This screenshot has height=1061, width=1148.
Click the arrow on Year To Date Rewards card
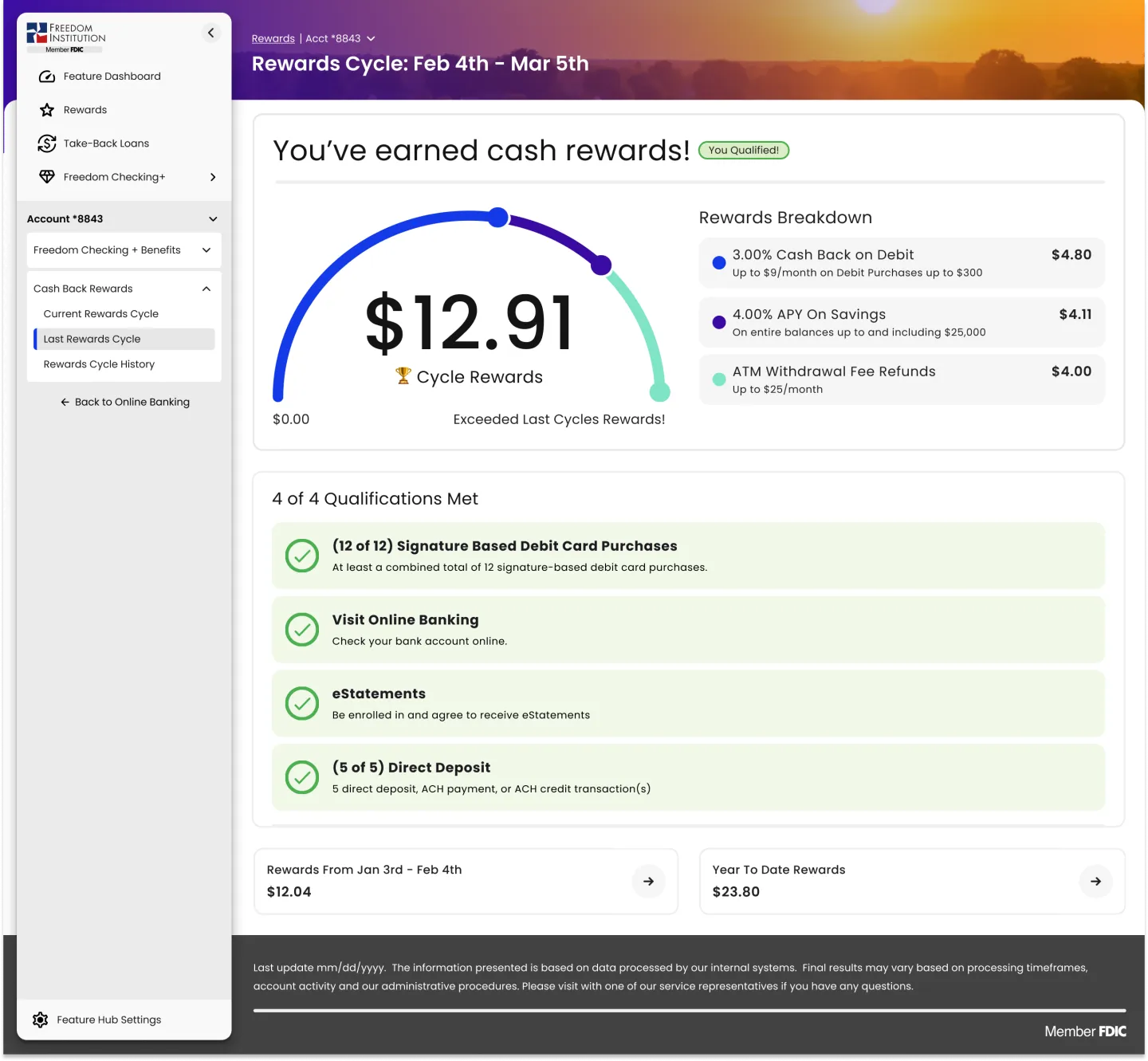click(1095, 882)
